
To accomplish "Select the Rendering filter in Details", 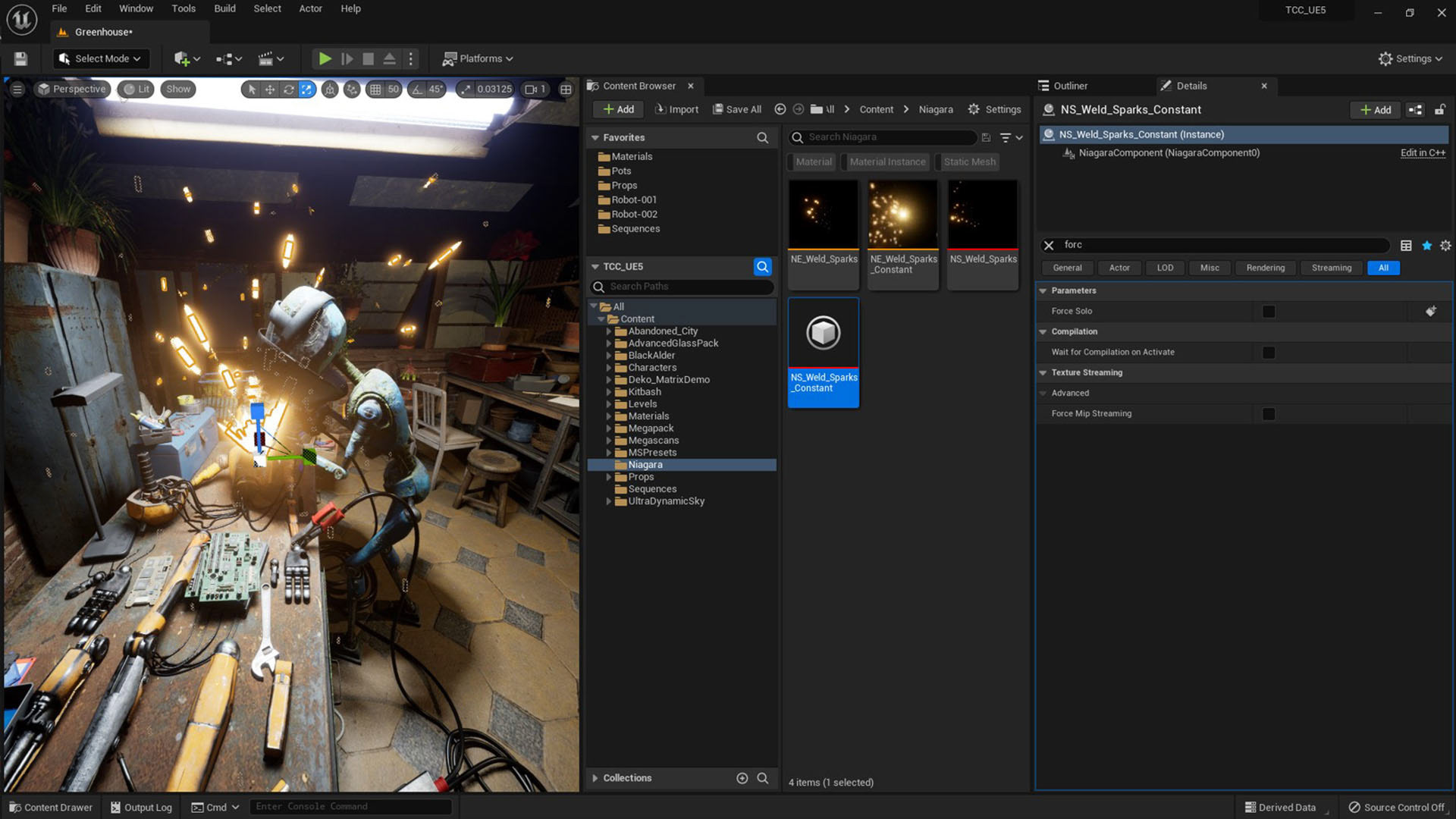I will 1265,268.
